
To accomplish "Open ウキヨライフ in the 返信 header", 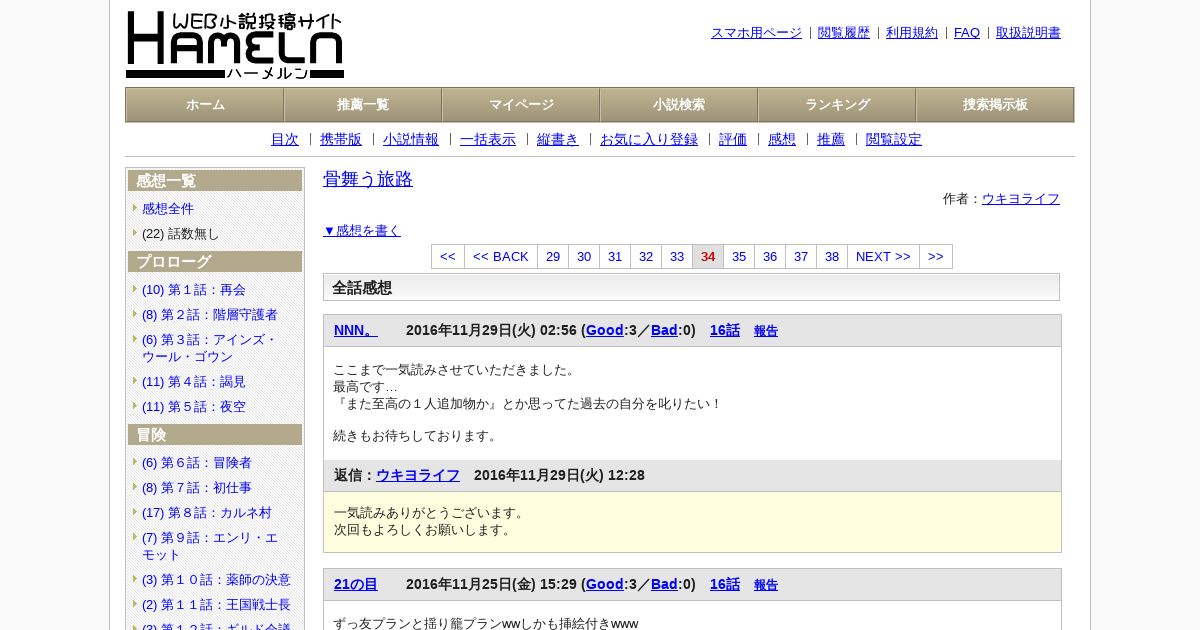I will coord(418,475).
